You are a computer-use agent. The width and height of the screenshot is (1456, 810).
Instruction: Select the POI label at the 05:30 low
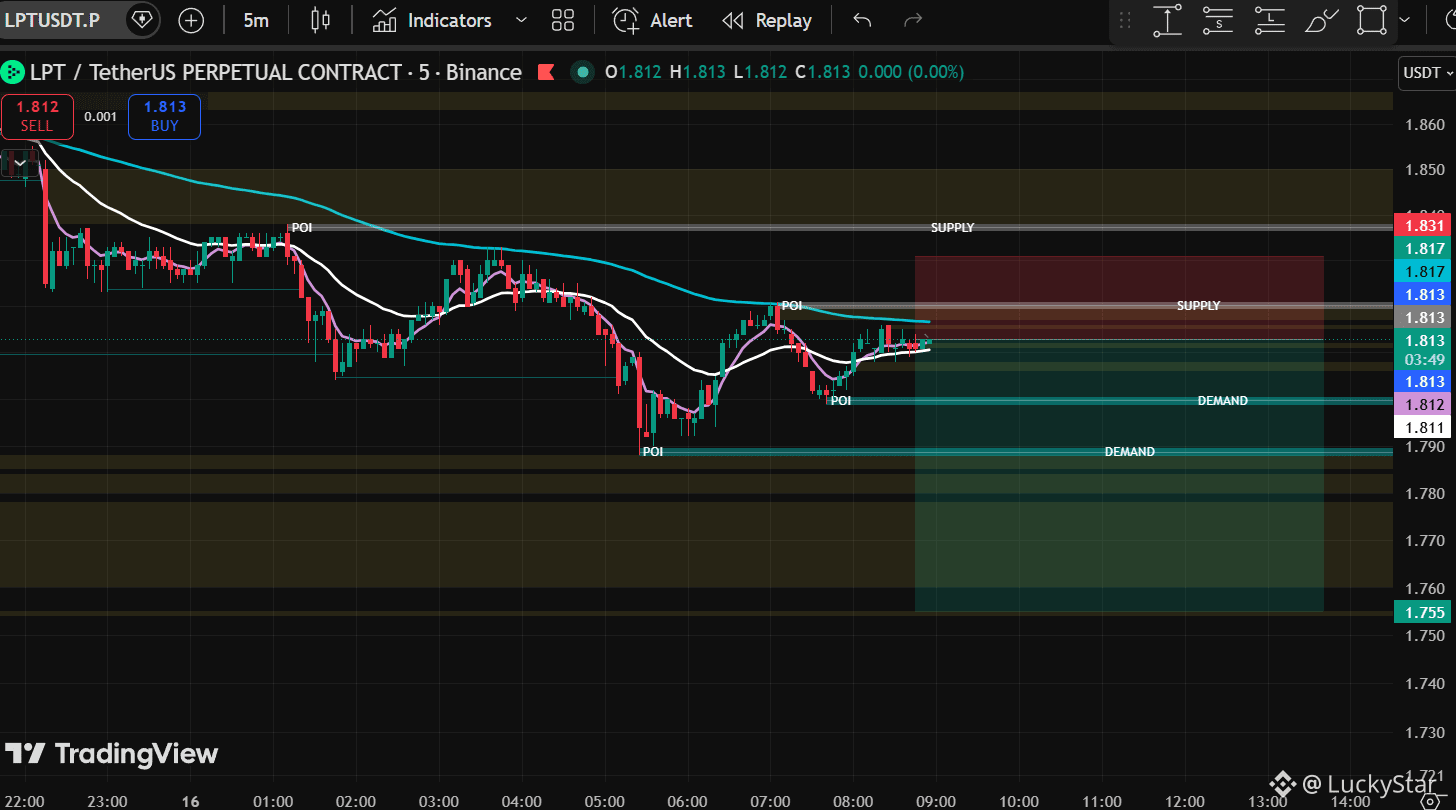tap(652, 452)
